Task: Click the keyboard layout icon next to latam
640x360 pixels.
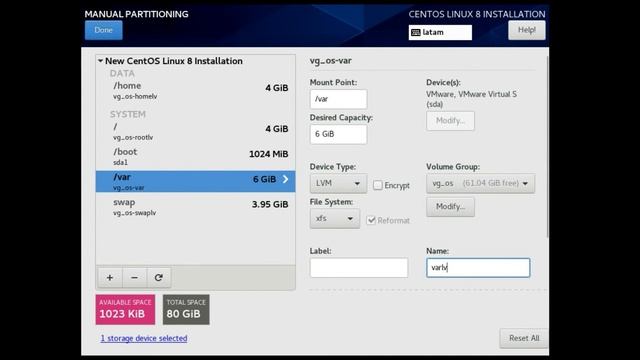Action: (x=416, y=32)
